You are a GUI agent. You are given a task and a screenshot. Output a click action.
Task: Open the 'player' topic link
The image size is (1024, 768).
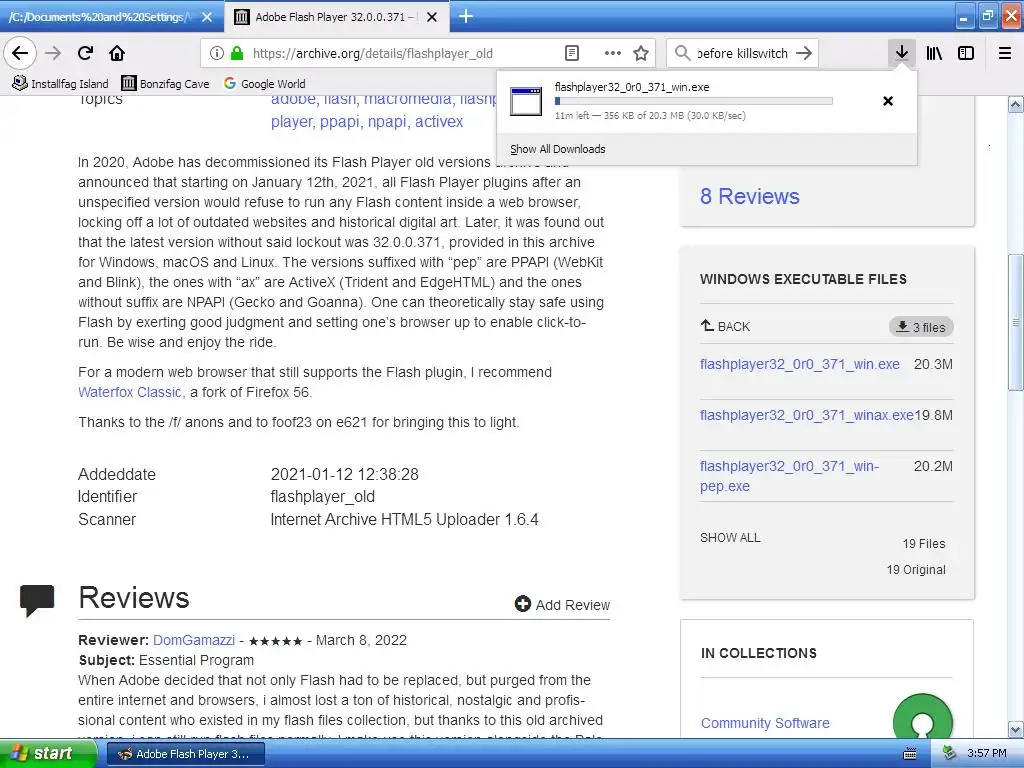(291, 121)
